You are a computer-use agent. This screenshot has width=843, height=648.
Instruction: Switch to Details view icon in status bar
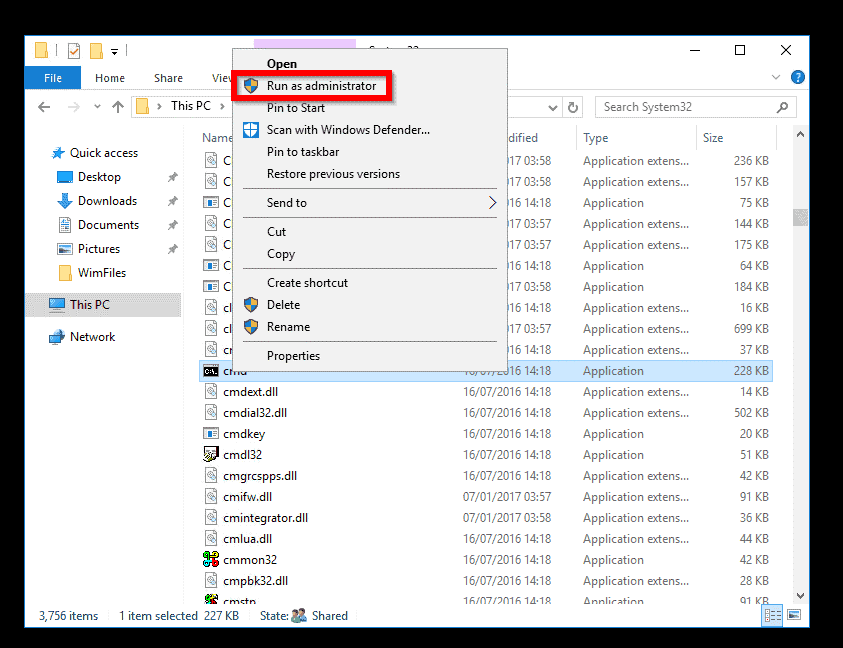773,616
